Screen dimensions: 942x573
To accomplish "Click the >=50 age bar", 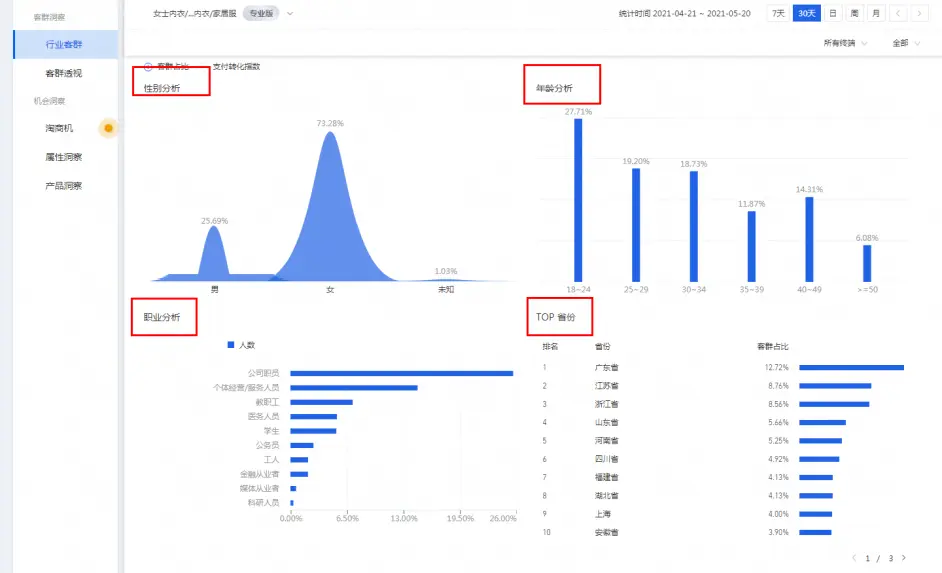I will 867,263.
